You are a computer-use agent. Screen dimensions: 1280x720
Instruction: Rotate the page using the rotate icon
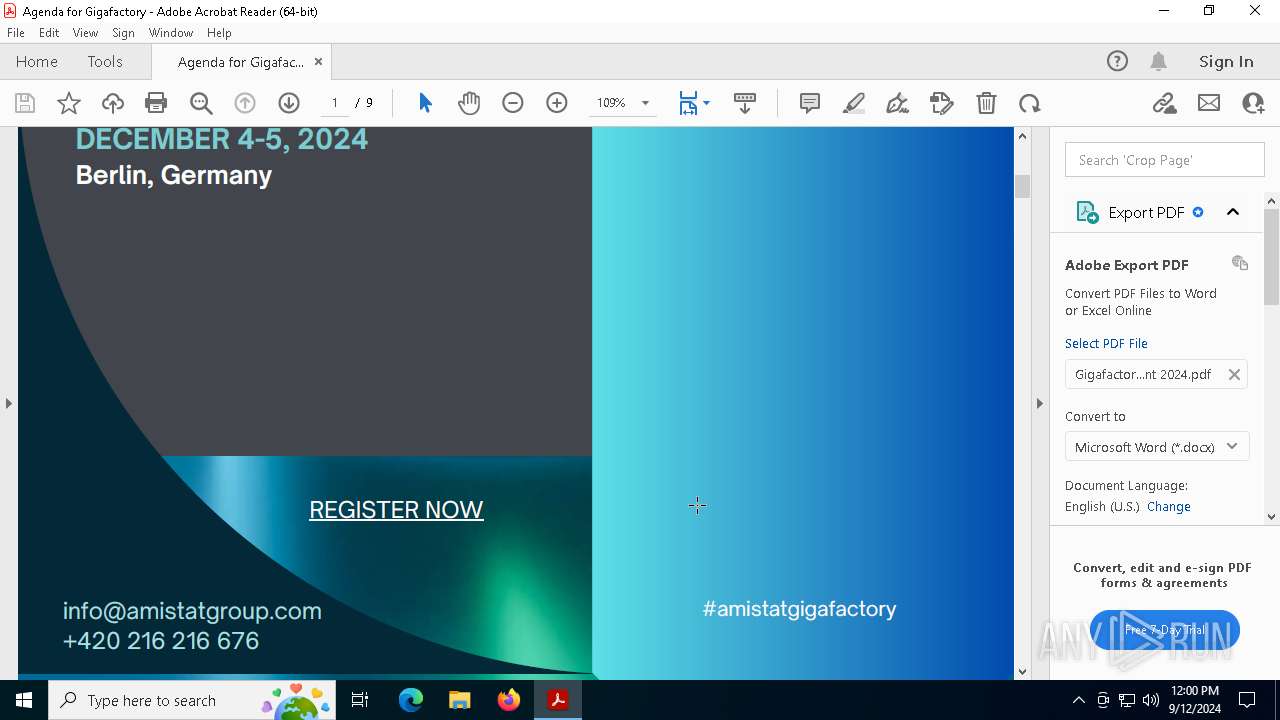(1030, 103)
